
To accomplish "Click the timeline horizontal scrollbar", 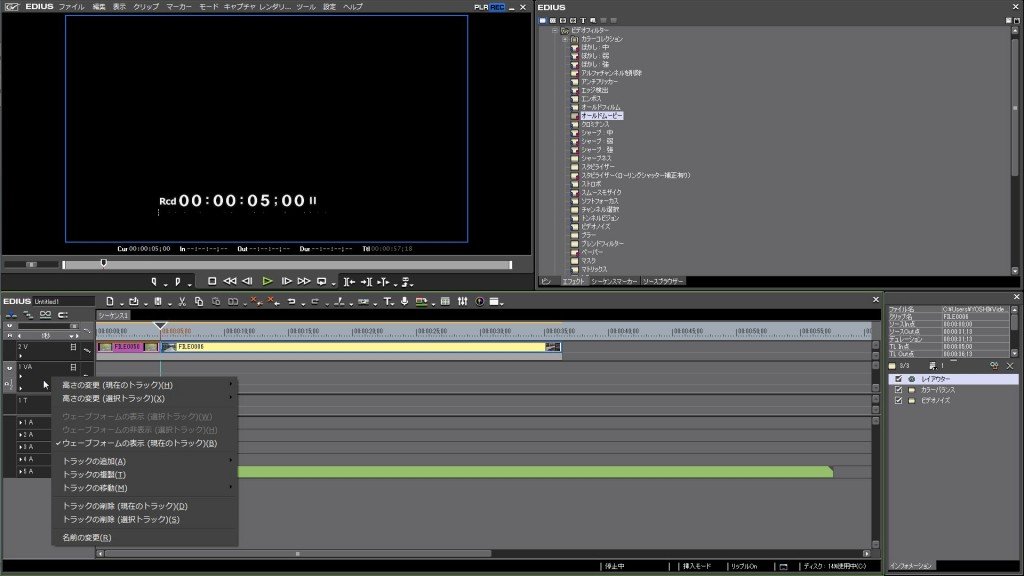I will [x=298, y=554].
